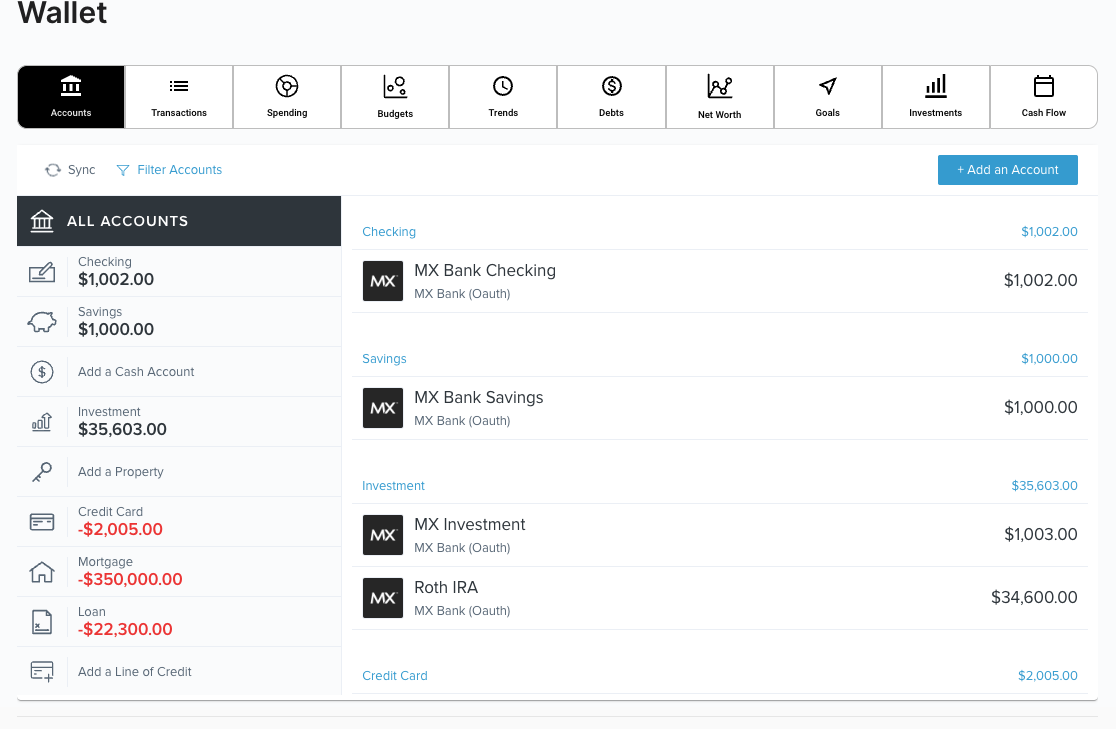Image resolution: width=1116 pixels, height=729 pixels.
Task: Click the Mortgage house icon
Action: (42, 572)
